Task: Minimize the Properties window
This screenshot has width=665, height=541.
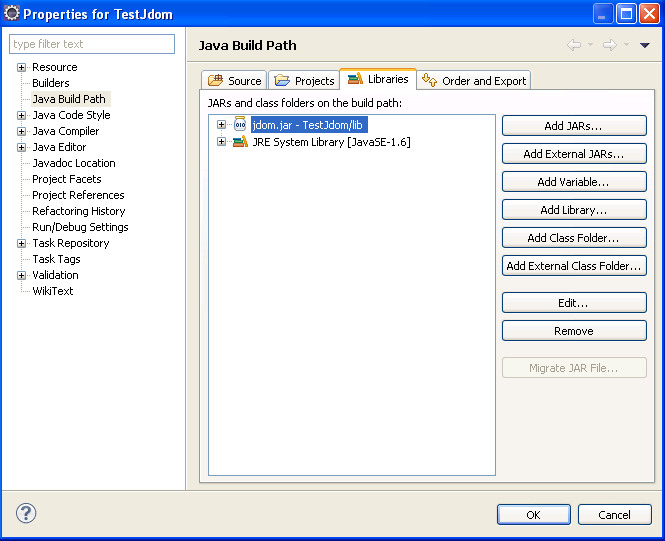Action: 603,14
